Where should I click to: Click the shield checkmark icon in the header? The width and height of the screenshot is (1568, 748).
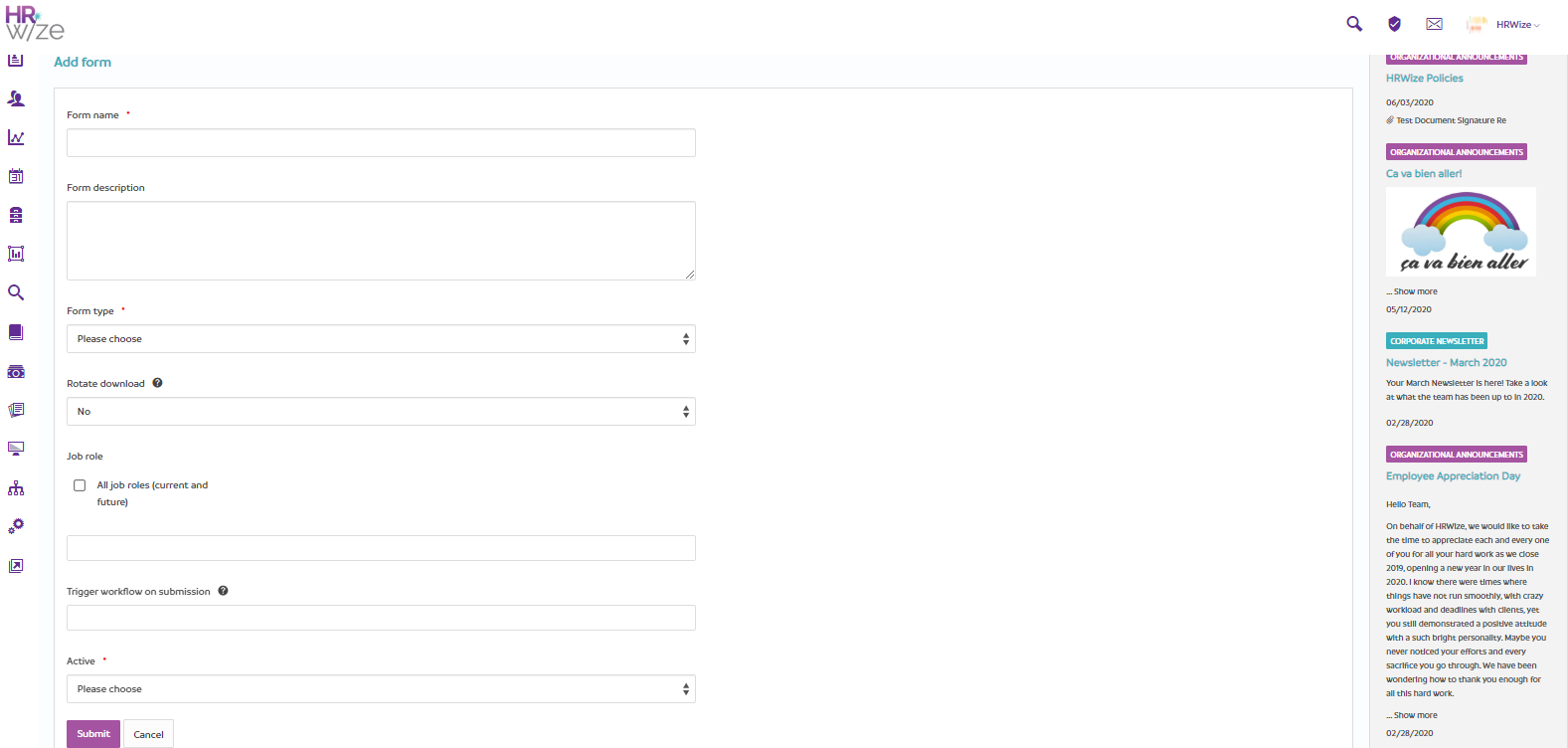[1394, 22]
